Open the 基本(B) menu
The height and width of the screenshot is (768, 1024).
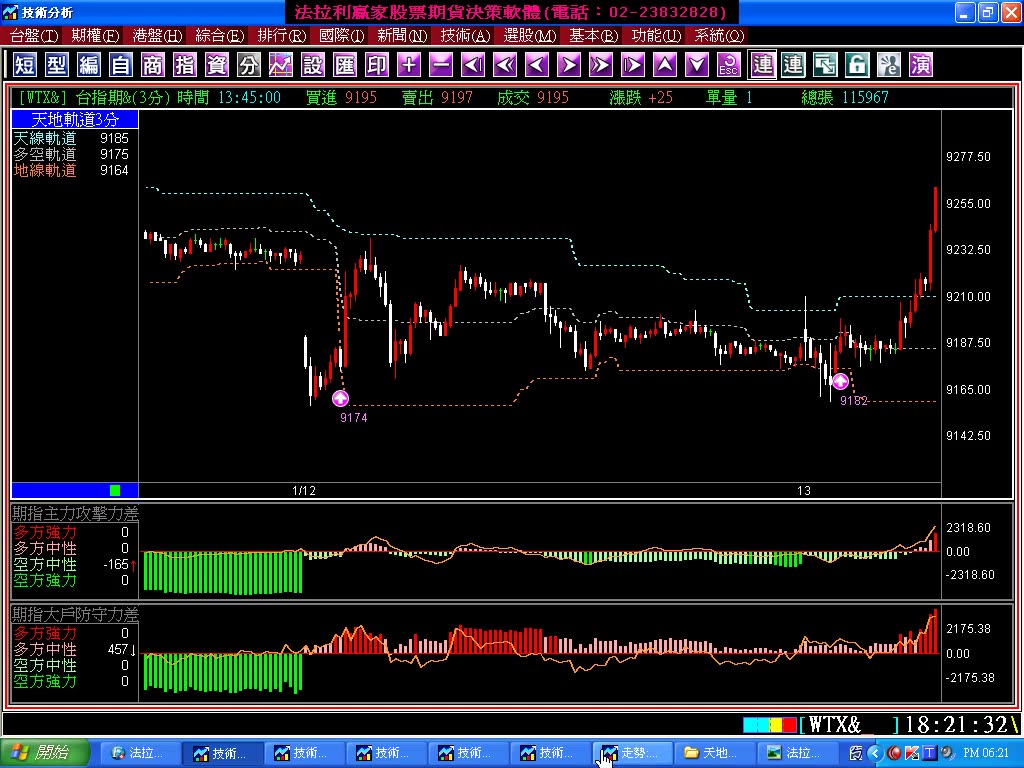(594, 36)
